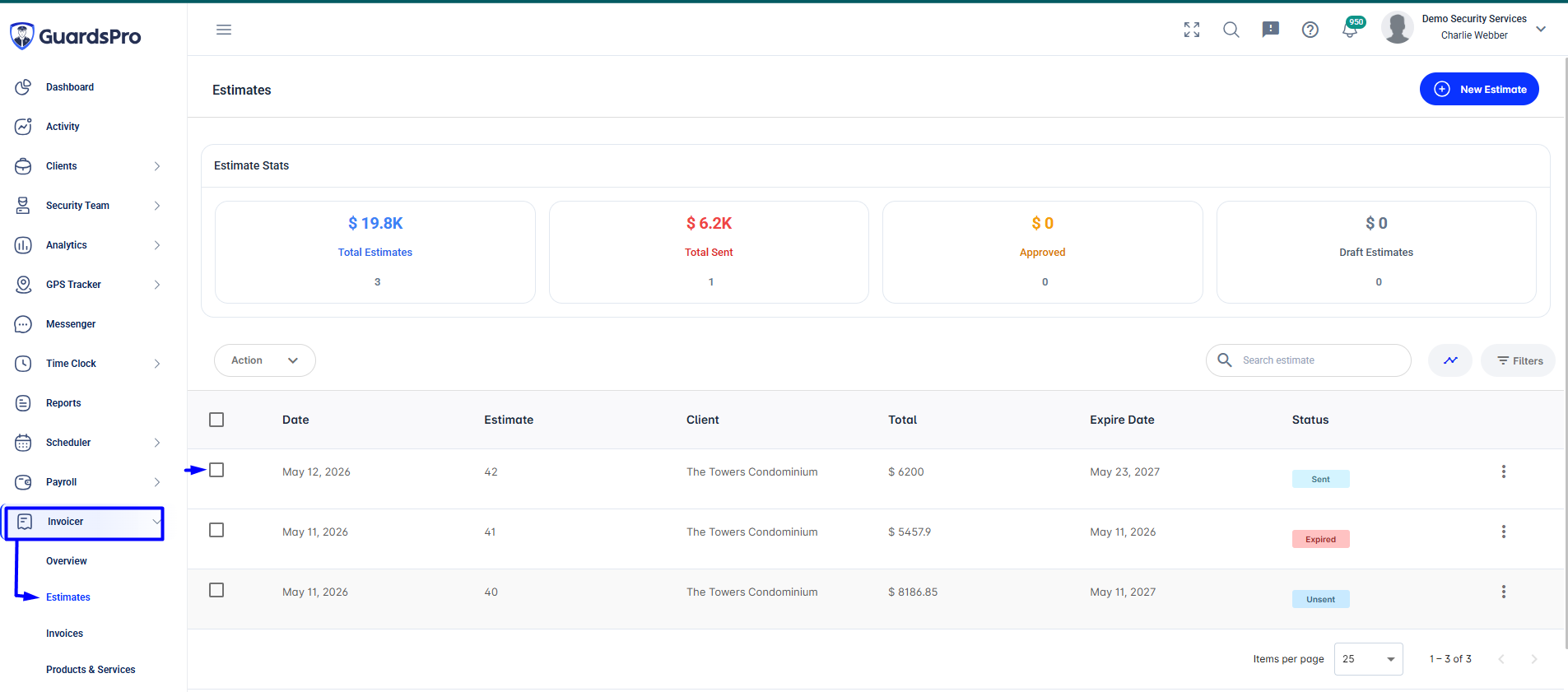Open the items per page dropdown

pos(1368,659)
